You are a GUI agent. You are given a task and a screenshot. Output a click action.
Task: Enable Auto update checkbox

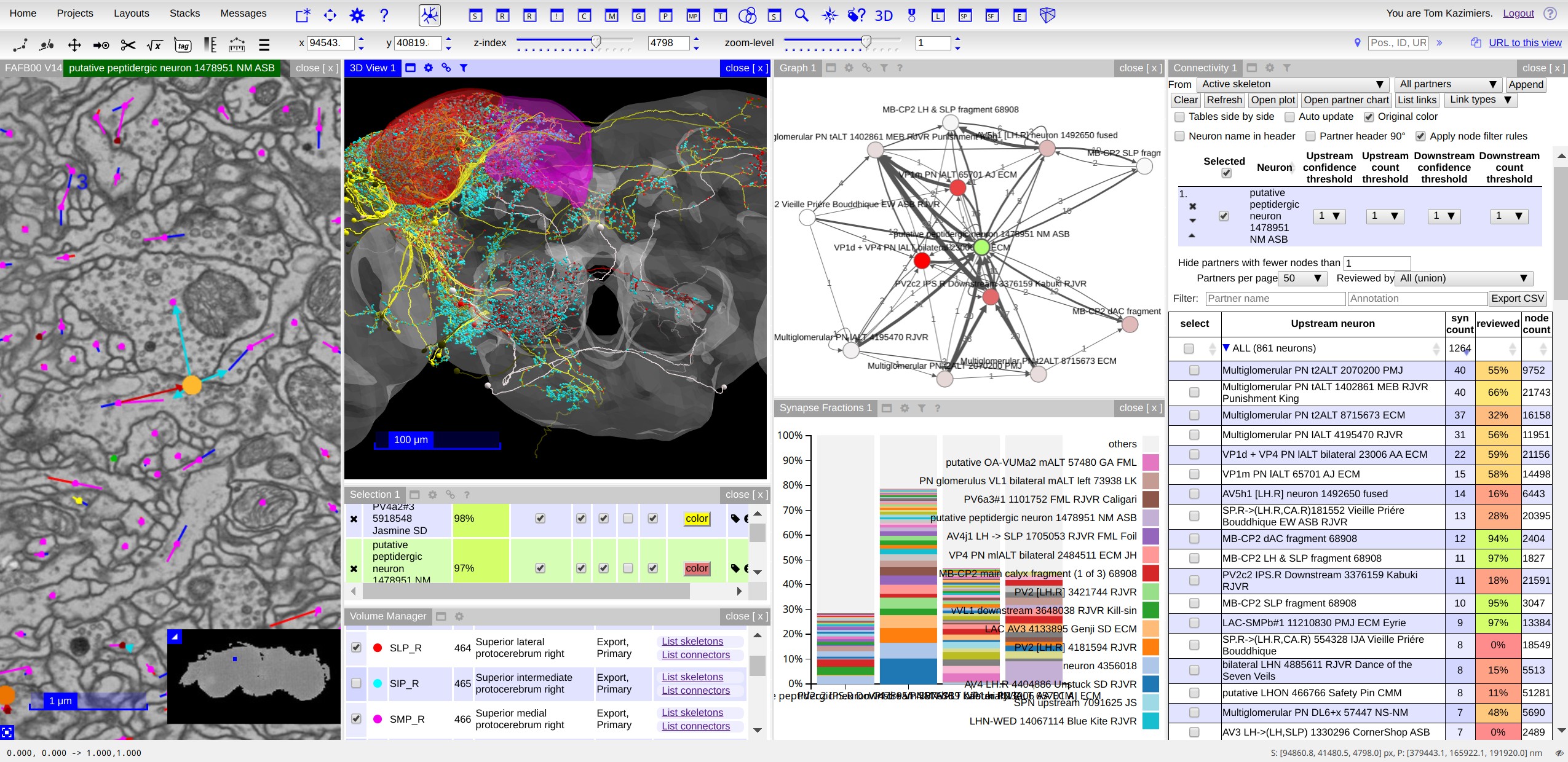coord(1290,117)
